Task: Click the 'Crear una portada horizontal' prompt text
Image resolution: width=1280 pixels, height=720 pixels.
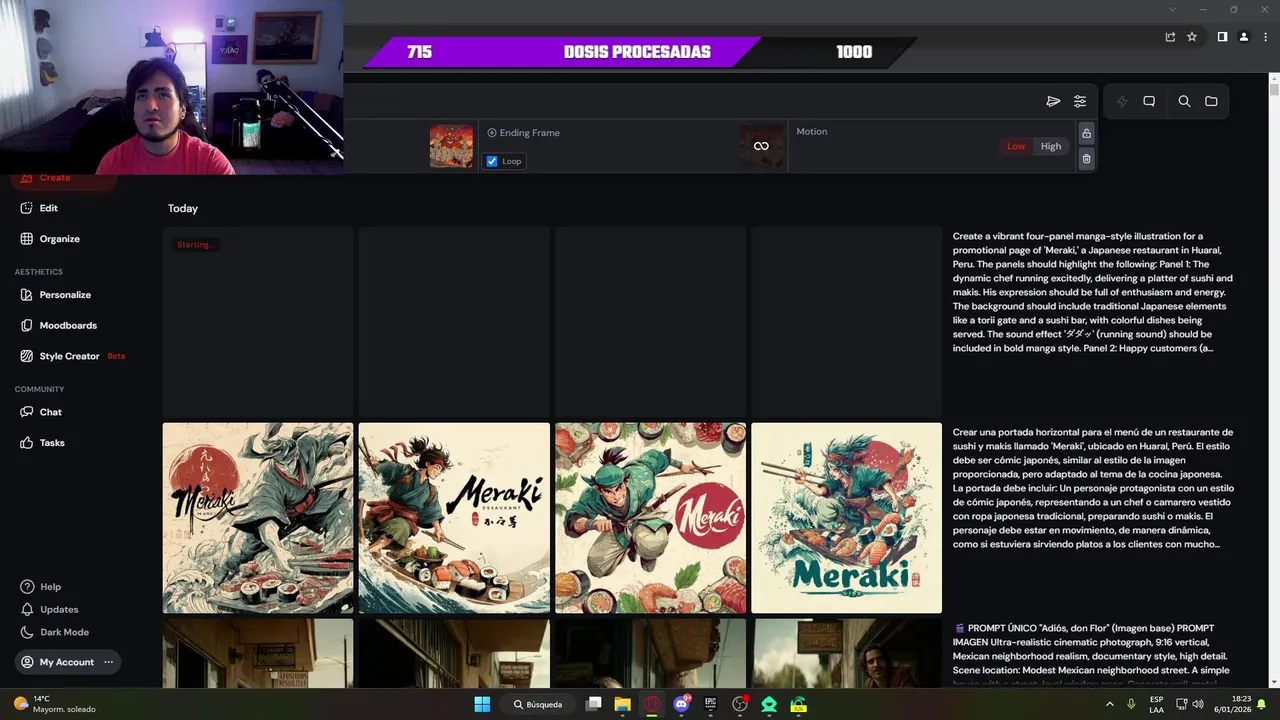Action: [1093, 488]
